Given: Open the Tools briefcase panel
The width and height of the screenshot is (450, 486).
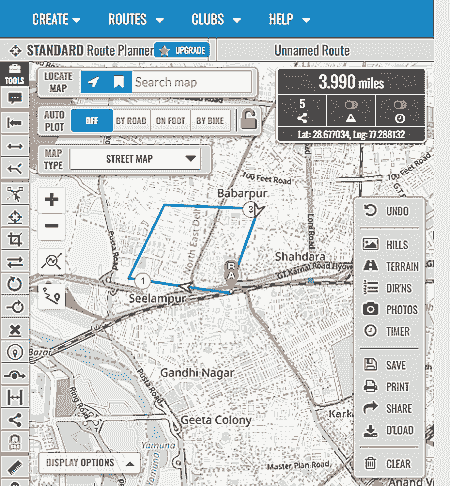Looking at the screenshot, I should click(x=14, y=74).
